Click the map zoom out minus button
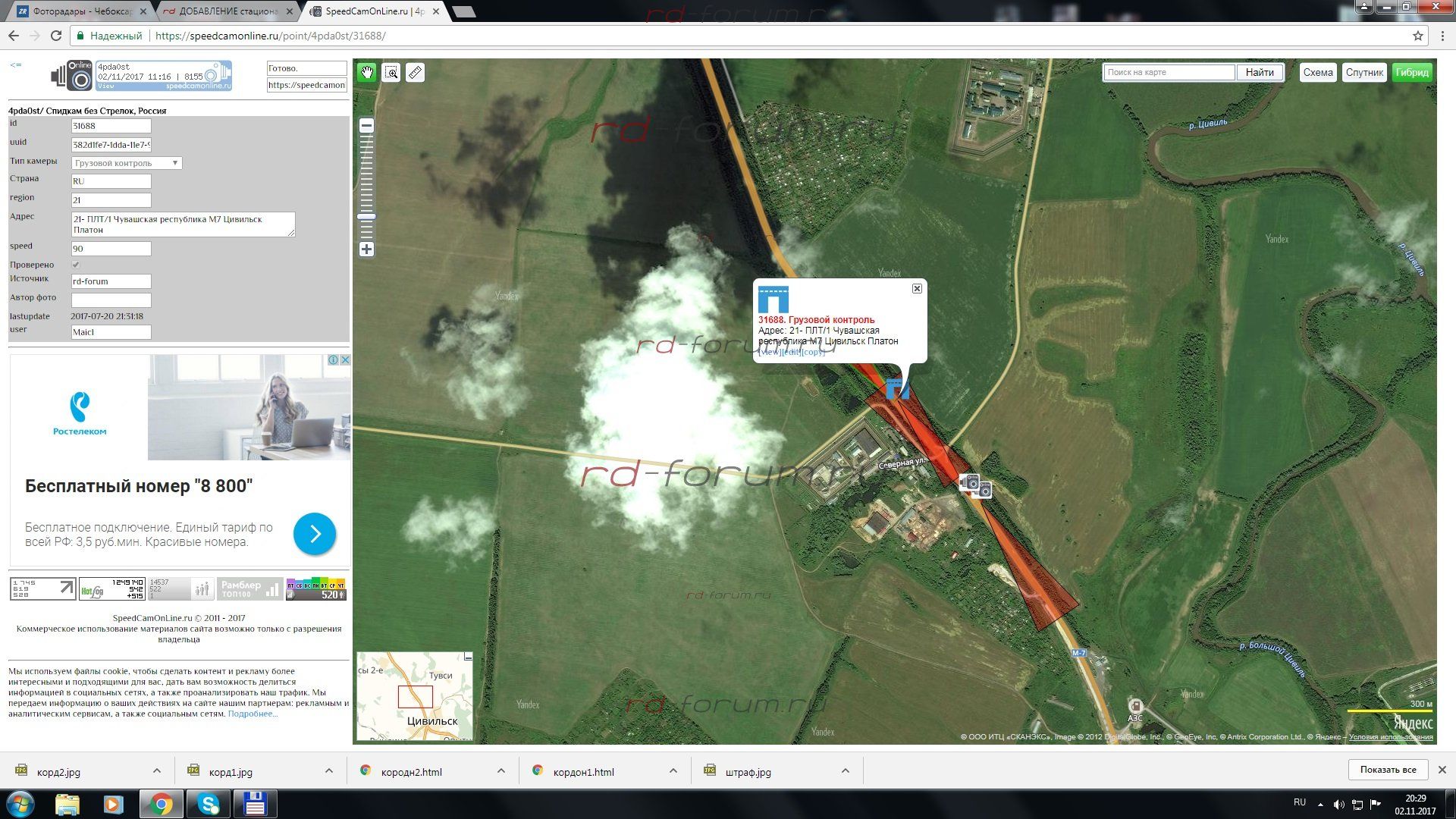The image size is (1456, 819). [366, 126]
